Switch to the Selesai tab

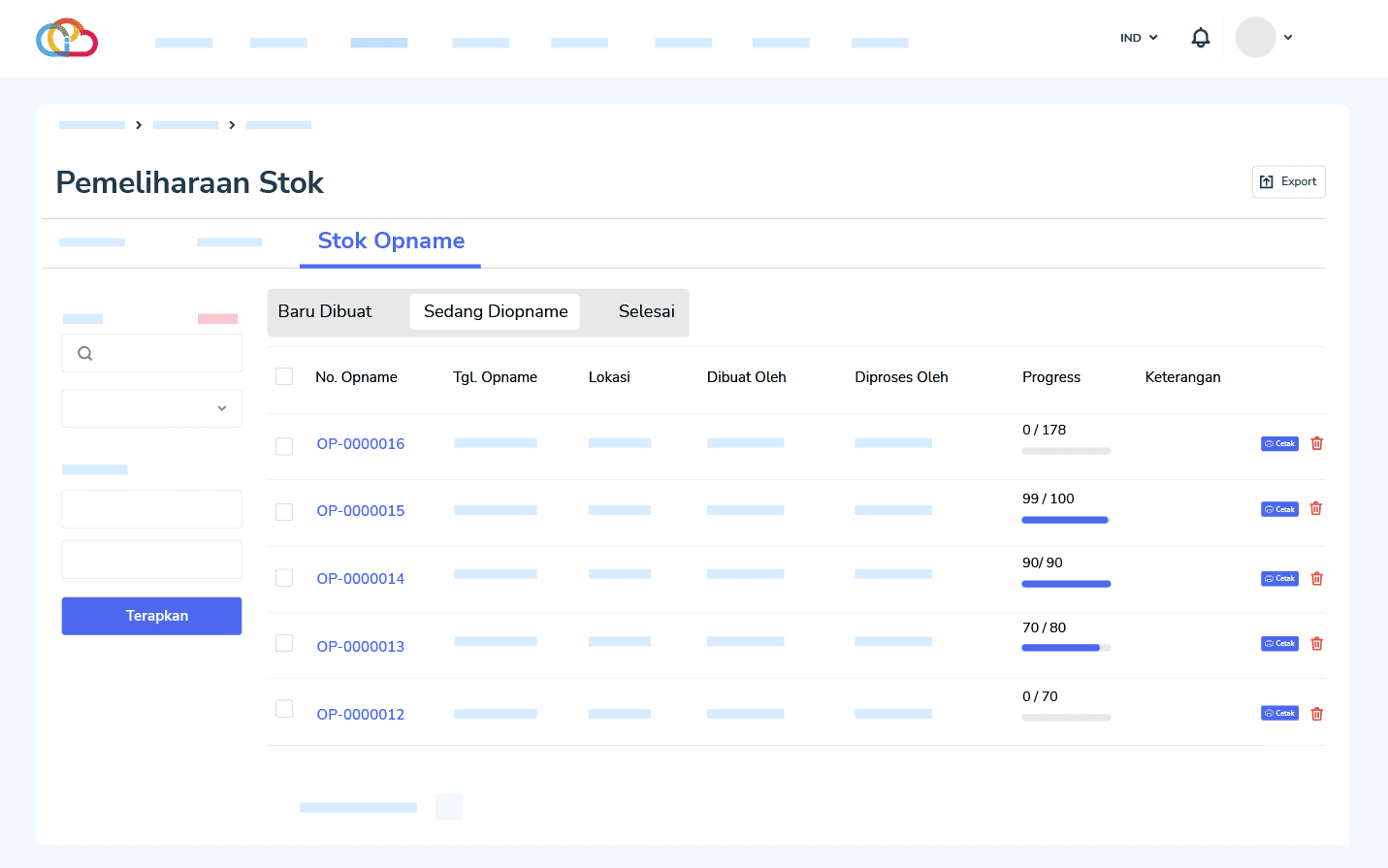pos(646,312)
